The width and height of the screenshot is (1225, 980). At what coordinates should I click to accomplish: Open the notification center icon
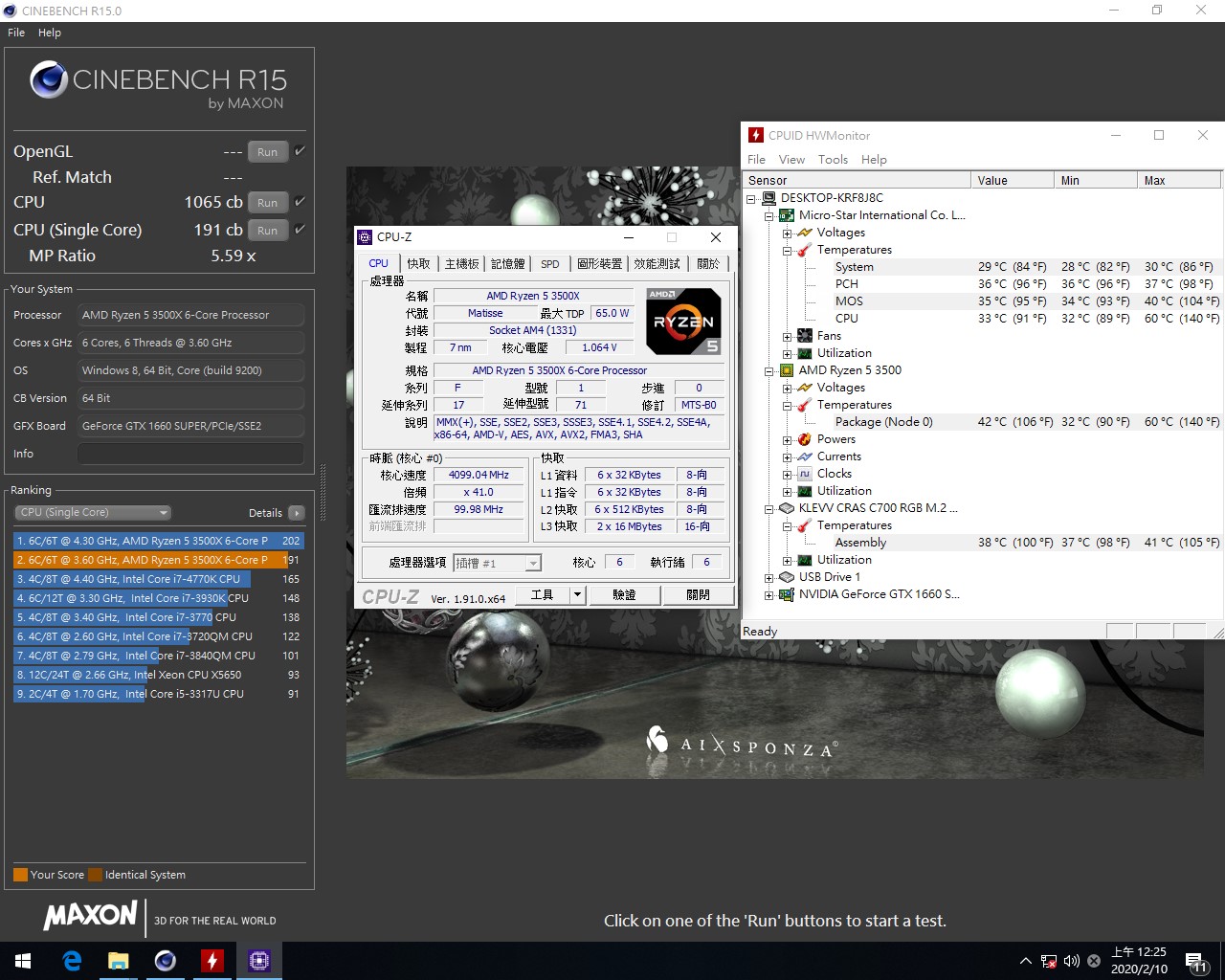coord(1195,961)
